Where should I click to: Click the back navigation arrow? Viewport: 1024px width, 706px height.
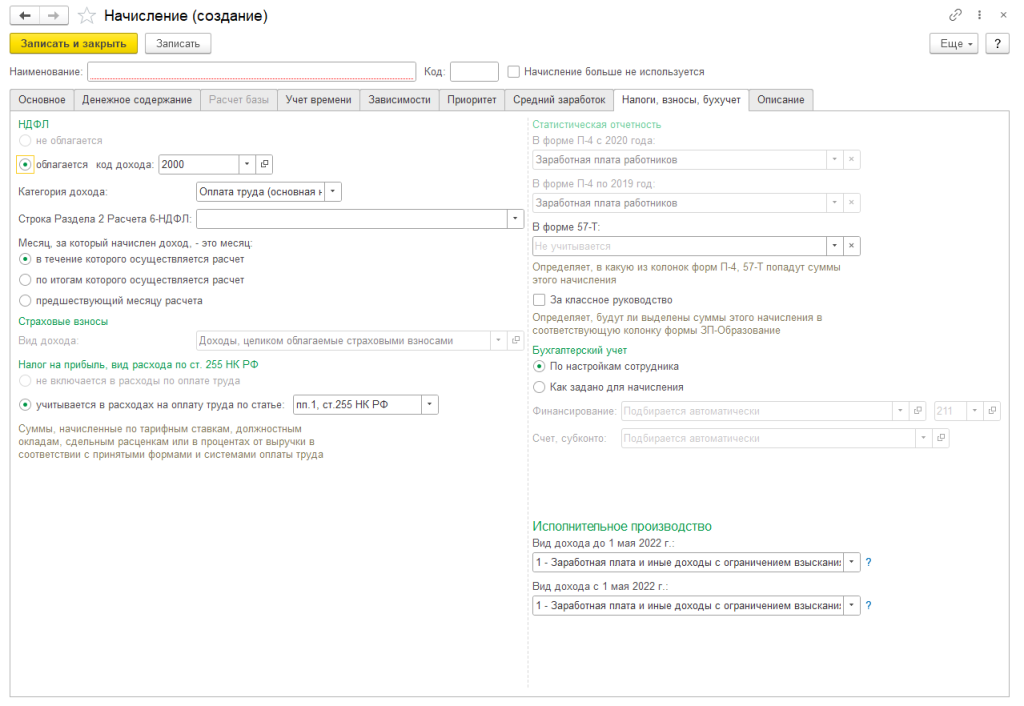coord(25,16)
